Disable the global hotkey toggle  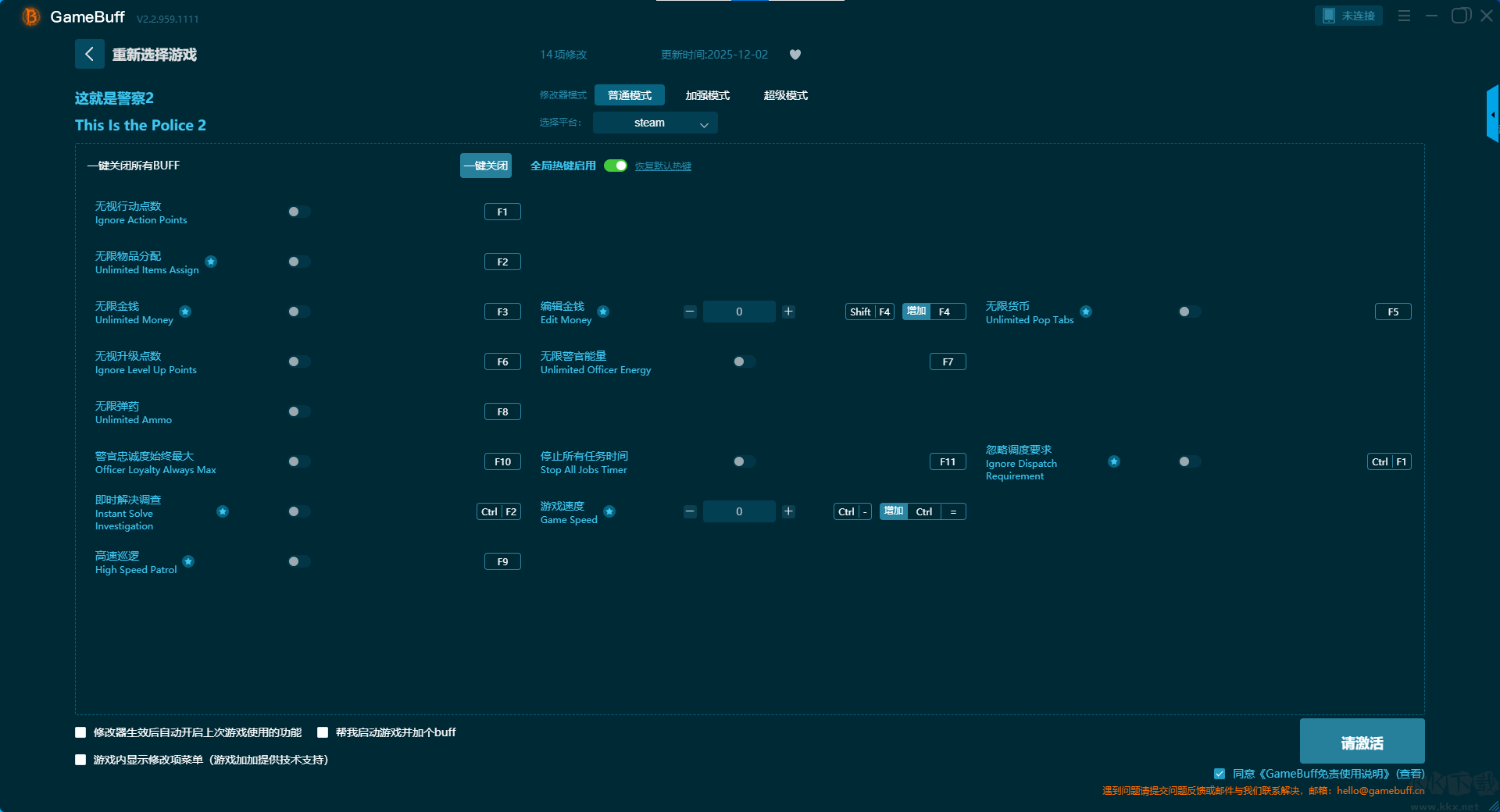pyautogui.click(x=616, y=166)
